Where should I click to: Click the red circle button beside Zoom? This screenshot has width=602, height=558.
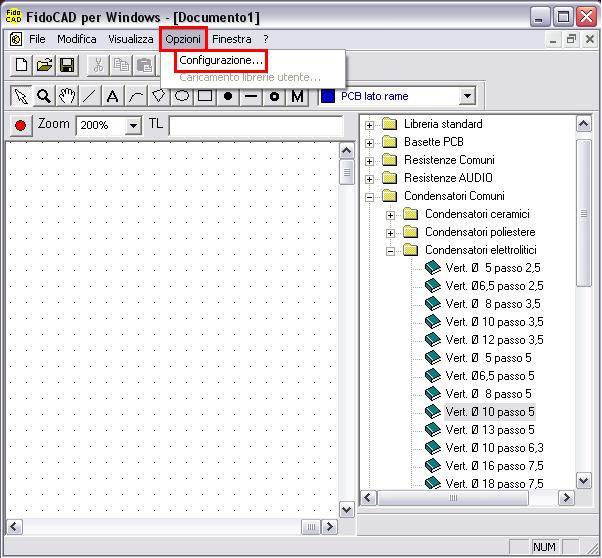coord(21,125)
